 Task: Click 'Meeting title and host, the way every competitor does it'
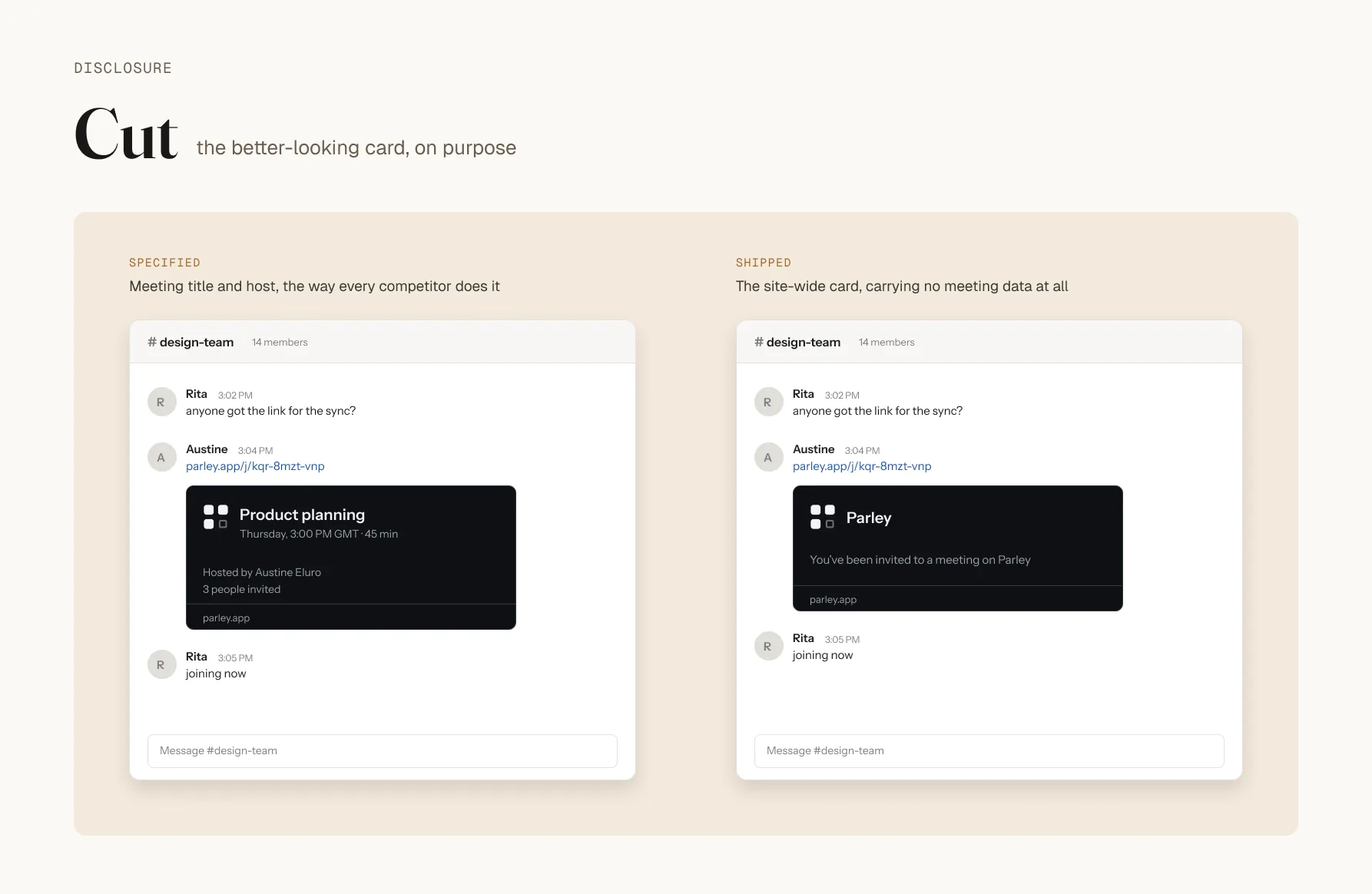click(x=314, y=286)
